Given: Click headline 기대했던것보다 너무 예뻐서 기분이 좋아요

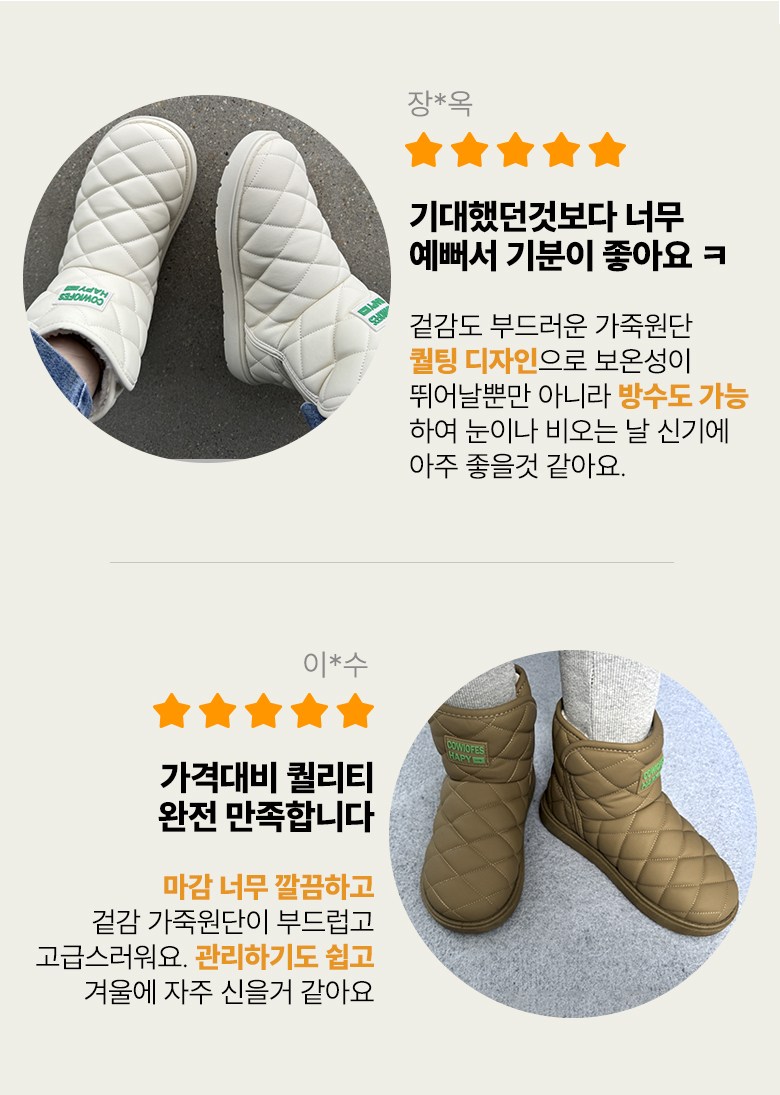Looking at the screenshot, I should pos(568,236).
